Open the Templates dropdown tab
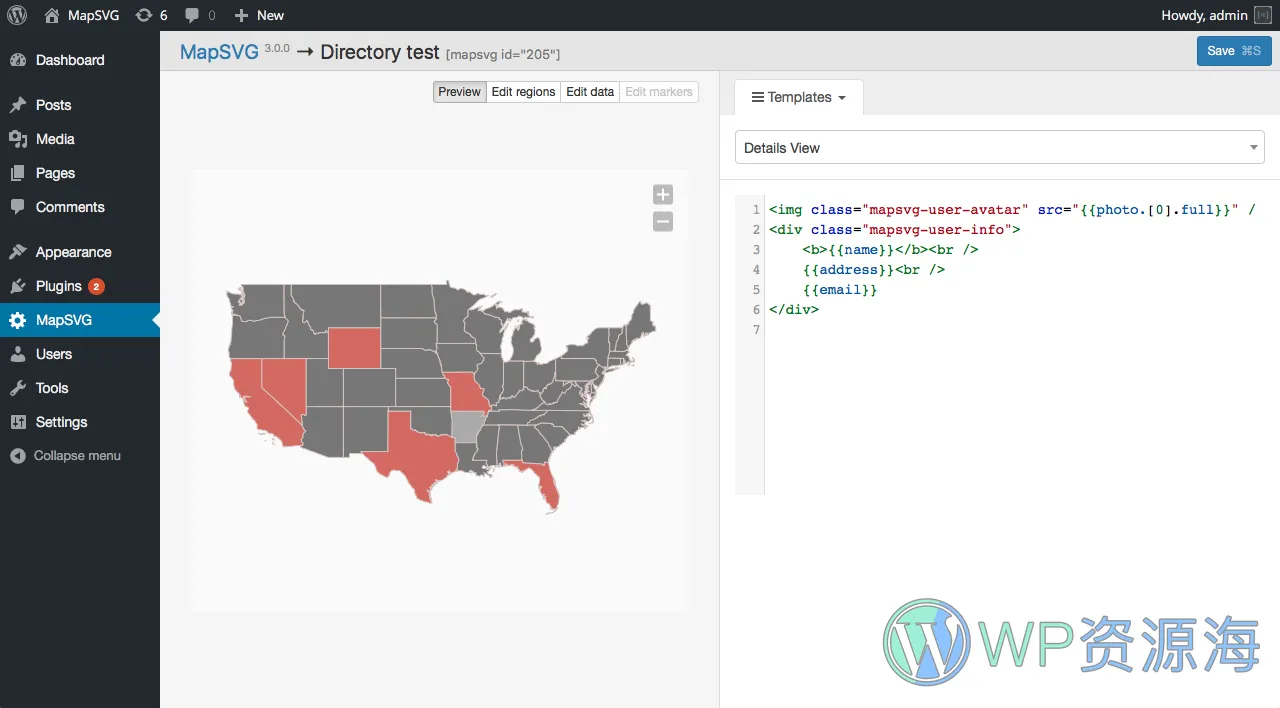The height and width of the screenshot is (708, 1280). pos(799,98)
